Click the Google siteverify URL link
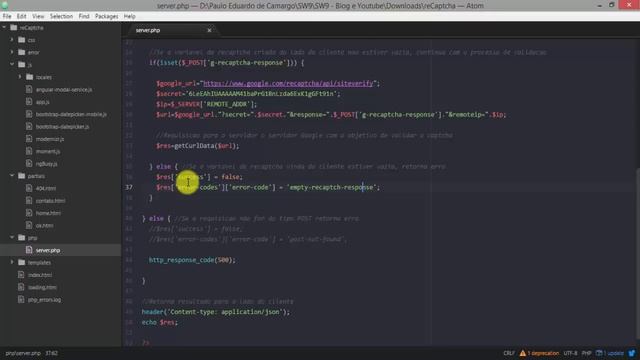Viewport: 640px width, 360px height. point(288,83)
